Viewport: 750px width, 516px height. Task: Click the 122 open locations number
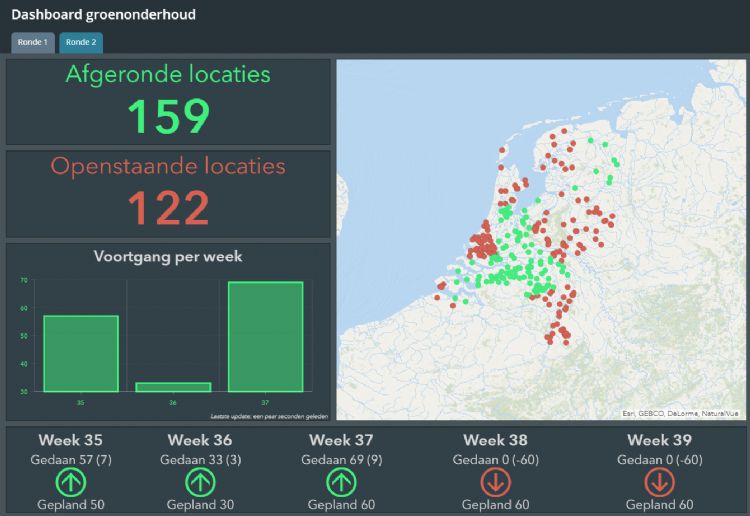pos(168,207)
